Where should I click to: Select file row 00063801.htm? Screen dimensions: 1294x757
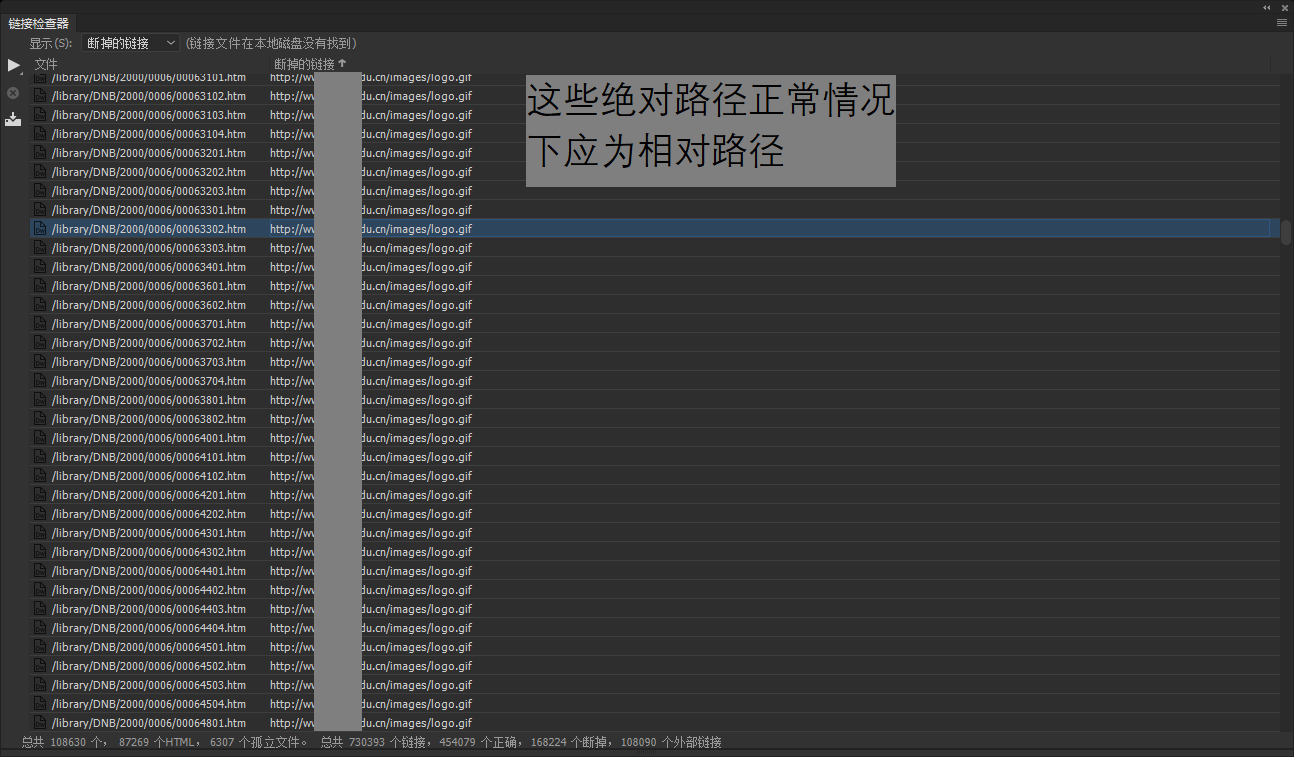click(x=655, y=400)
